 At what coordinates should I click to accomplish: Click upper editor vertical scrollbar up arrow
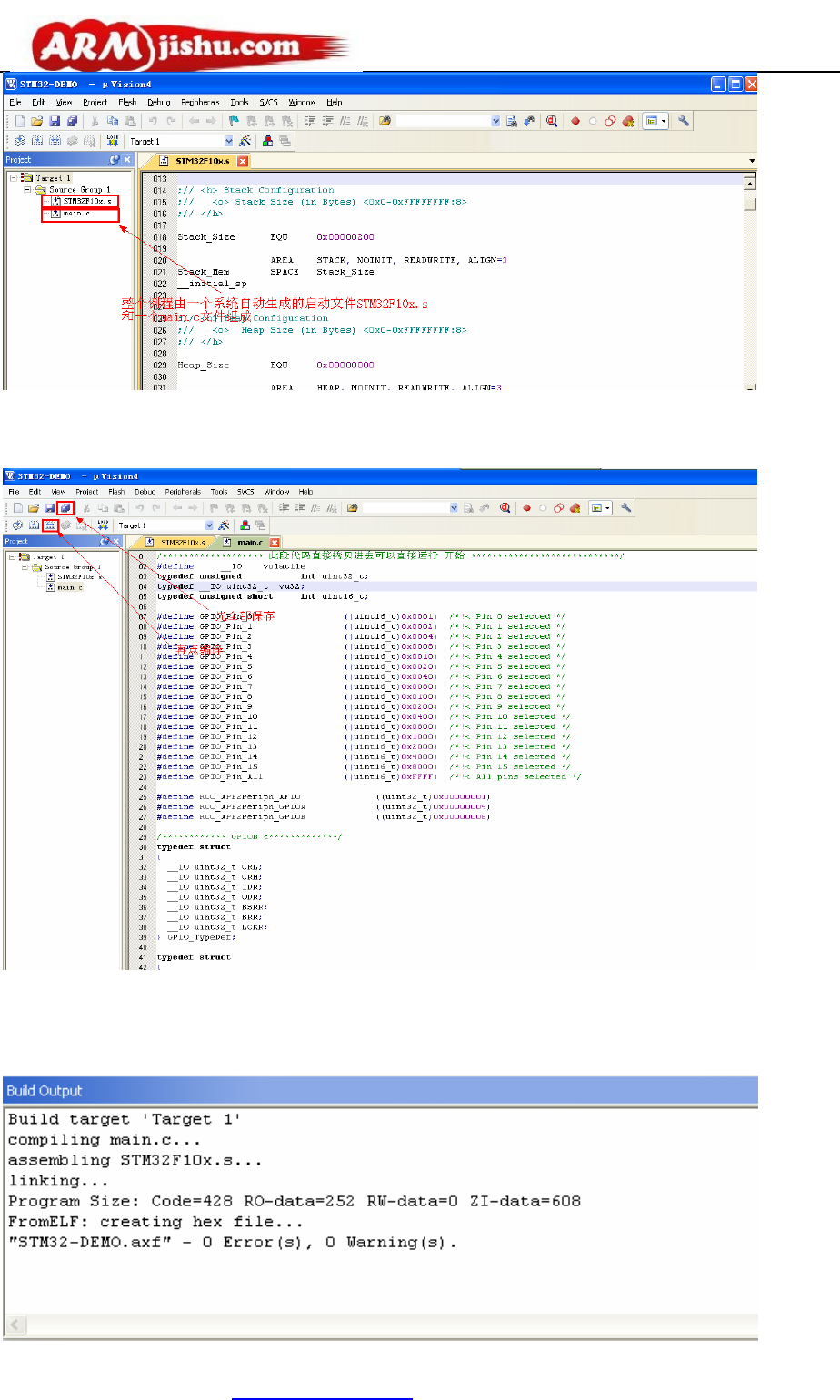pos(751,183)
